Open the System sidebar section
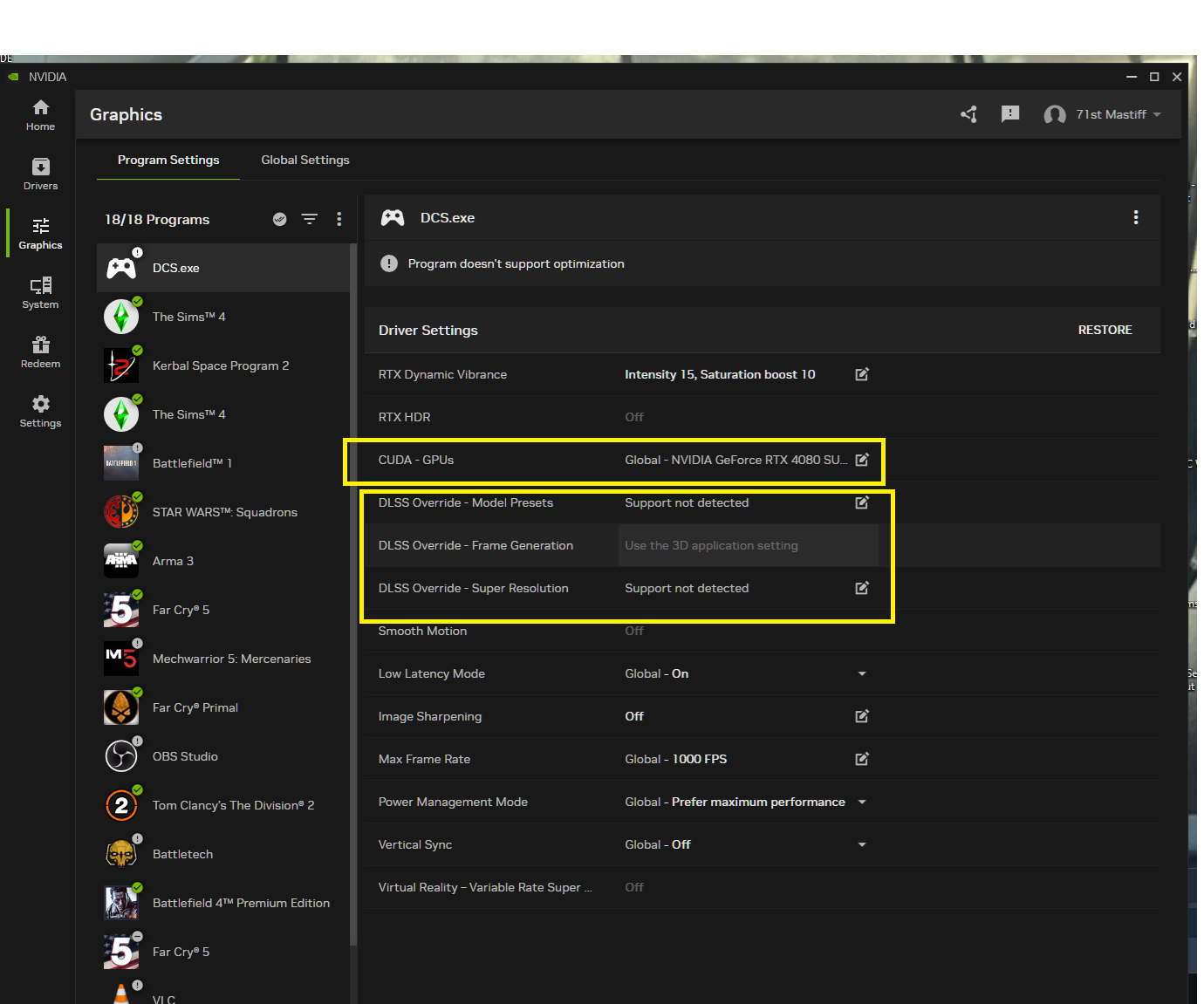This screenshot has width=1204, height=1004. pyautogui.click(x=40, y=293)
